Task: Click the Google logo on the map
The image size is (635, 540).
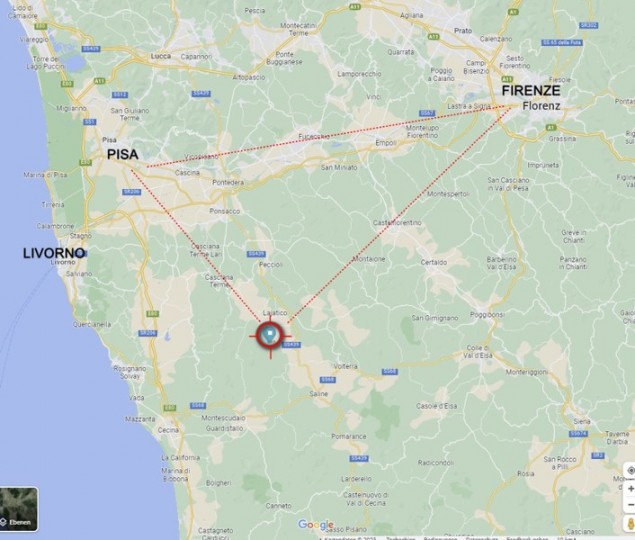Action: point(316,525)
